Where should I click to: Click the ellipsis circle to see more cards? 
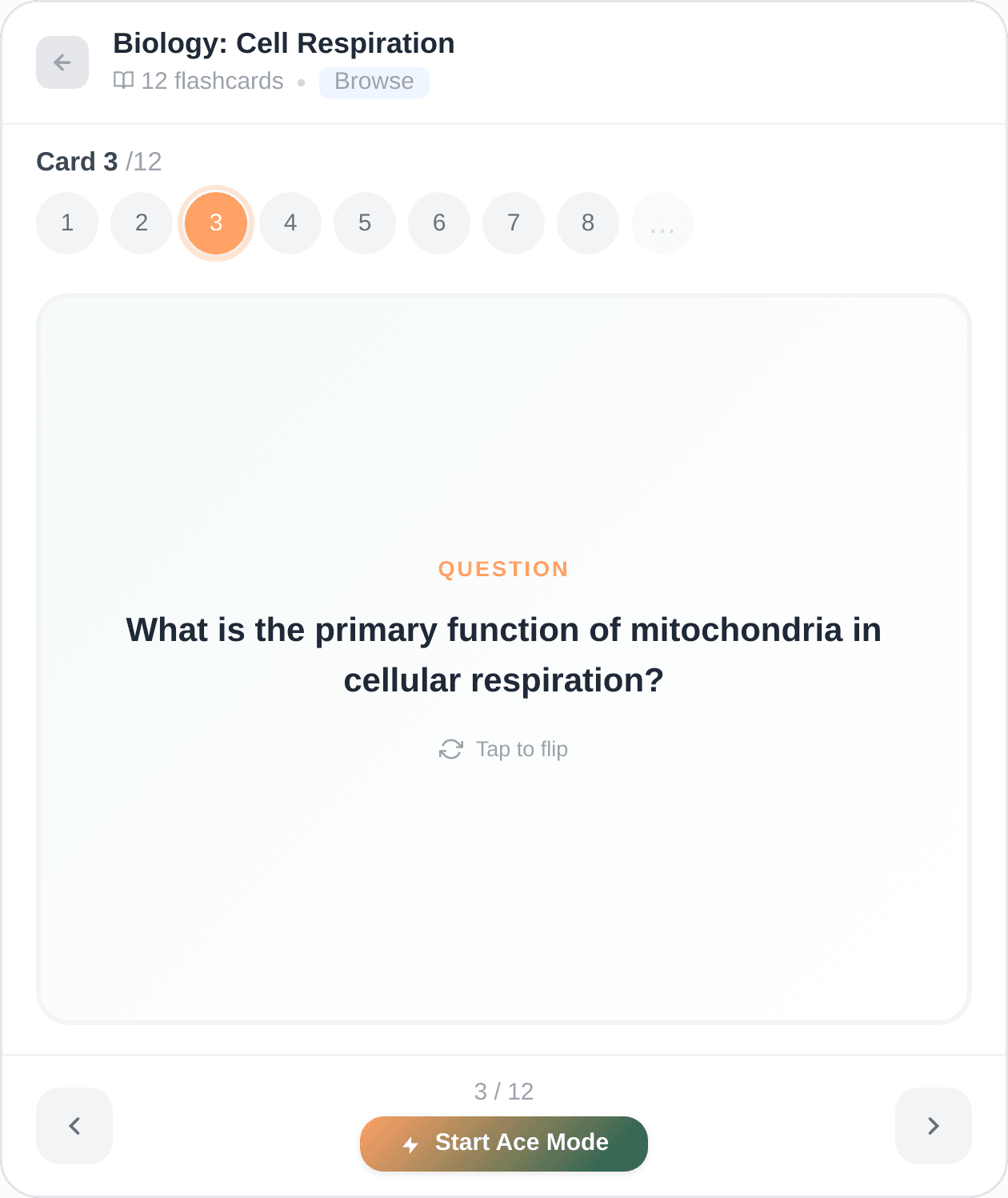662,223
